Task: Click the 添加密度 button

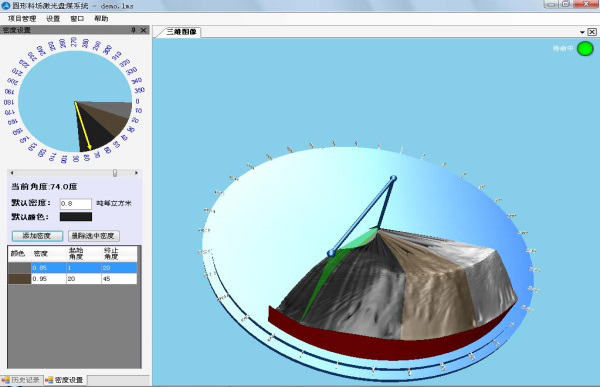Action: coord(37,236)
